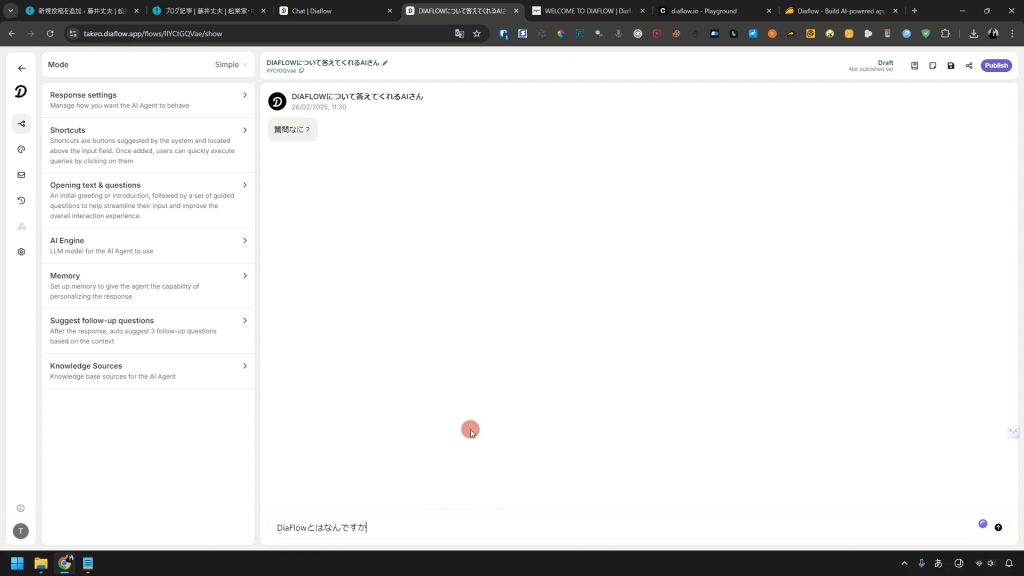Click the greyed-out integrations icon in the sidebar

tap(22, 226)
